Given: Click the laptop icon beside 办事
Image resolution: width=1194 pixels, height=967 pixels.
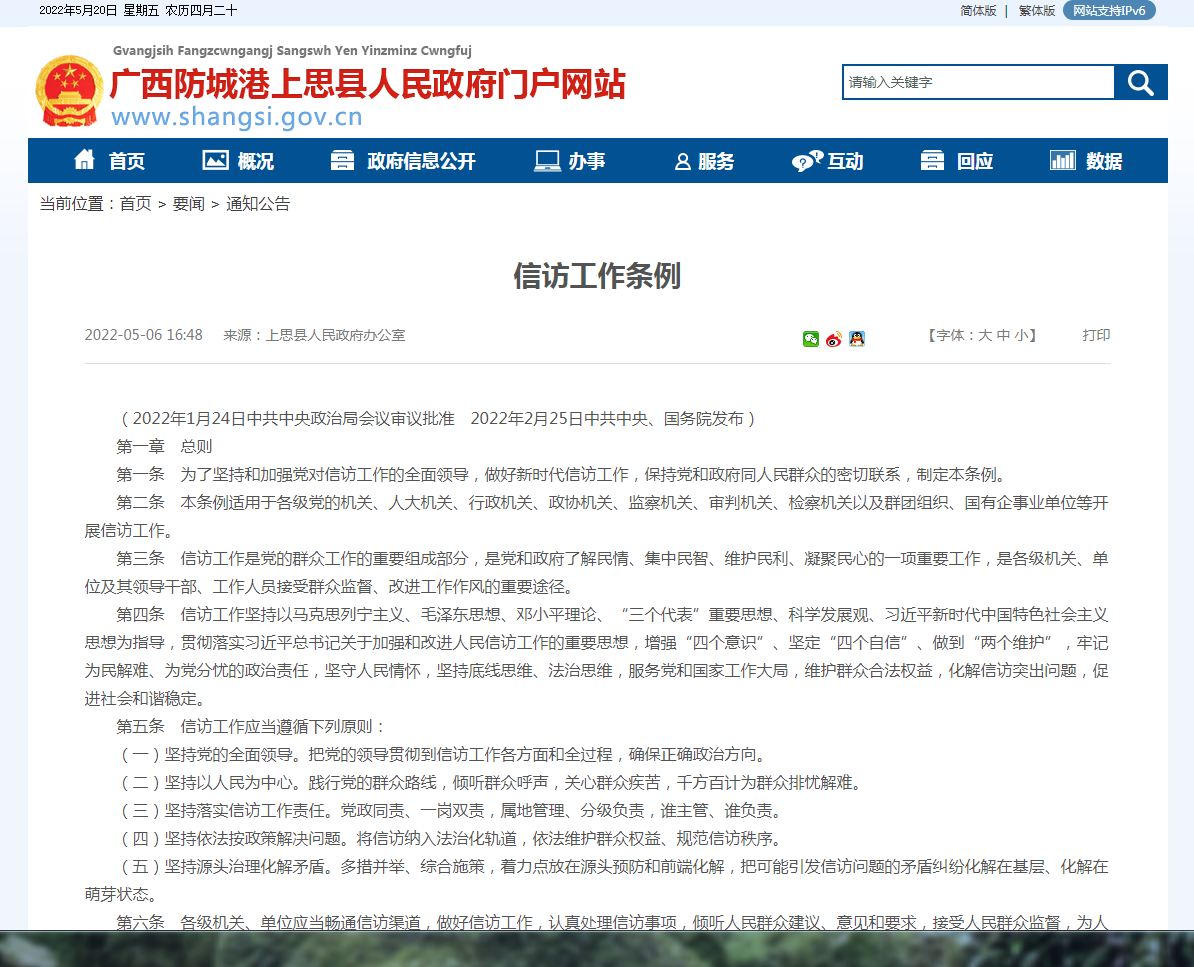Looking at the screenshot, I should [x=547, y=161].
